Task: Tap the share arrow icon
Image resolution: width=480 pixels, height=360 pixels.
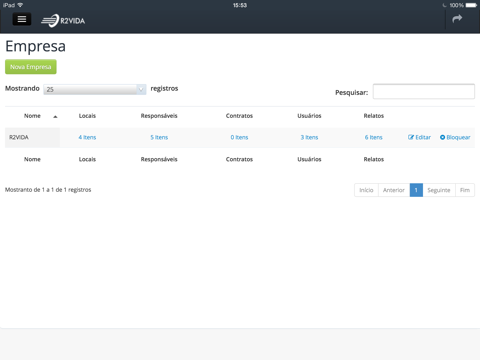Action: 457,19
